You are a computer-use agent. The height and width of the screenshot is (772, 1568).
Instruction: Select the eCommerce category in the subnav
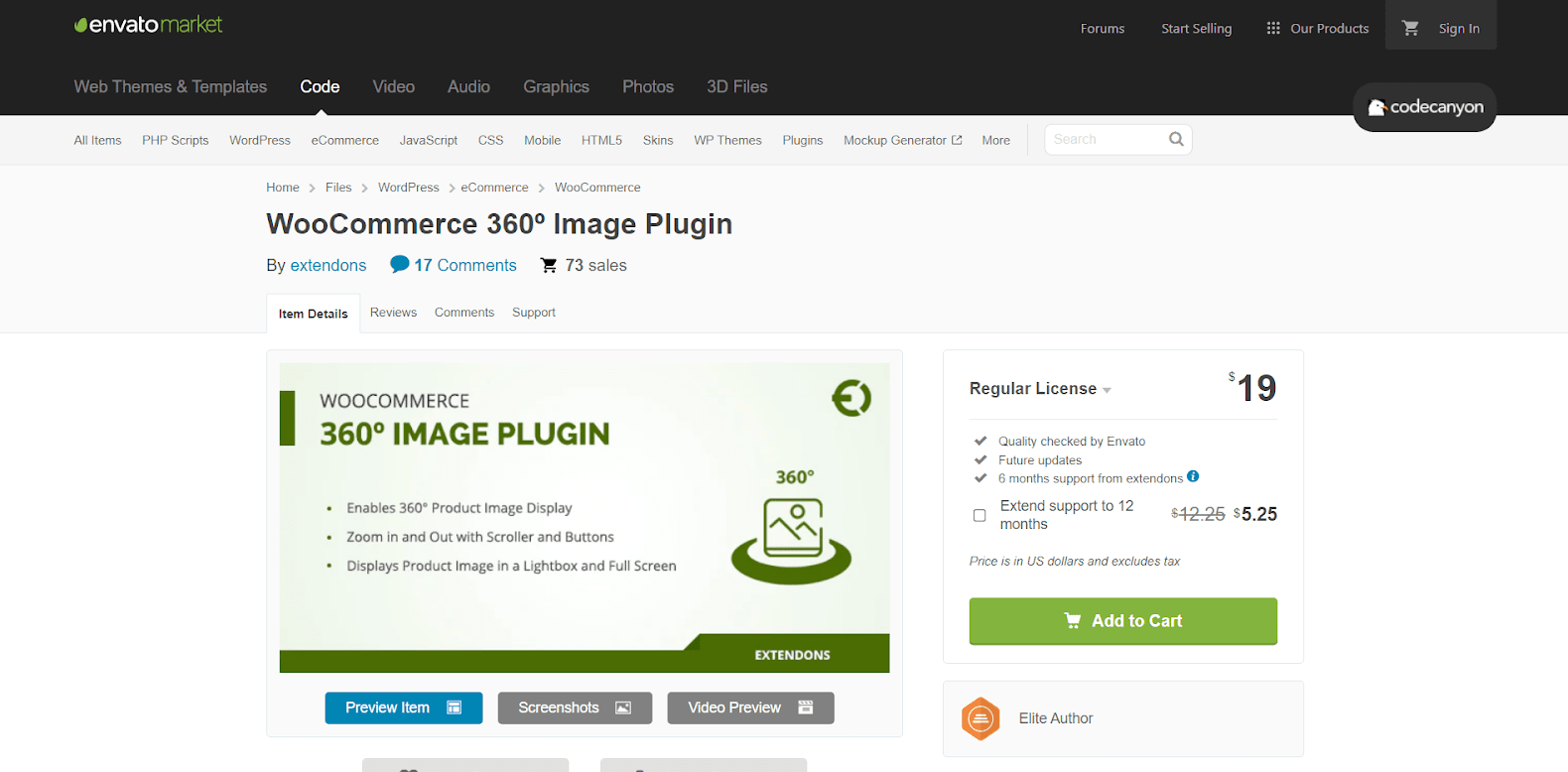point(345,140)
